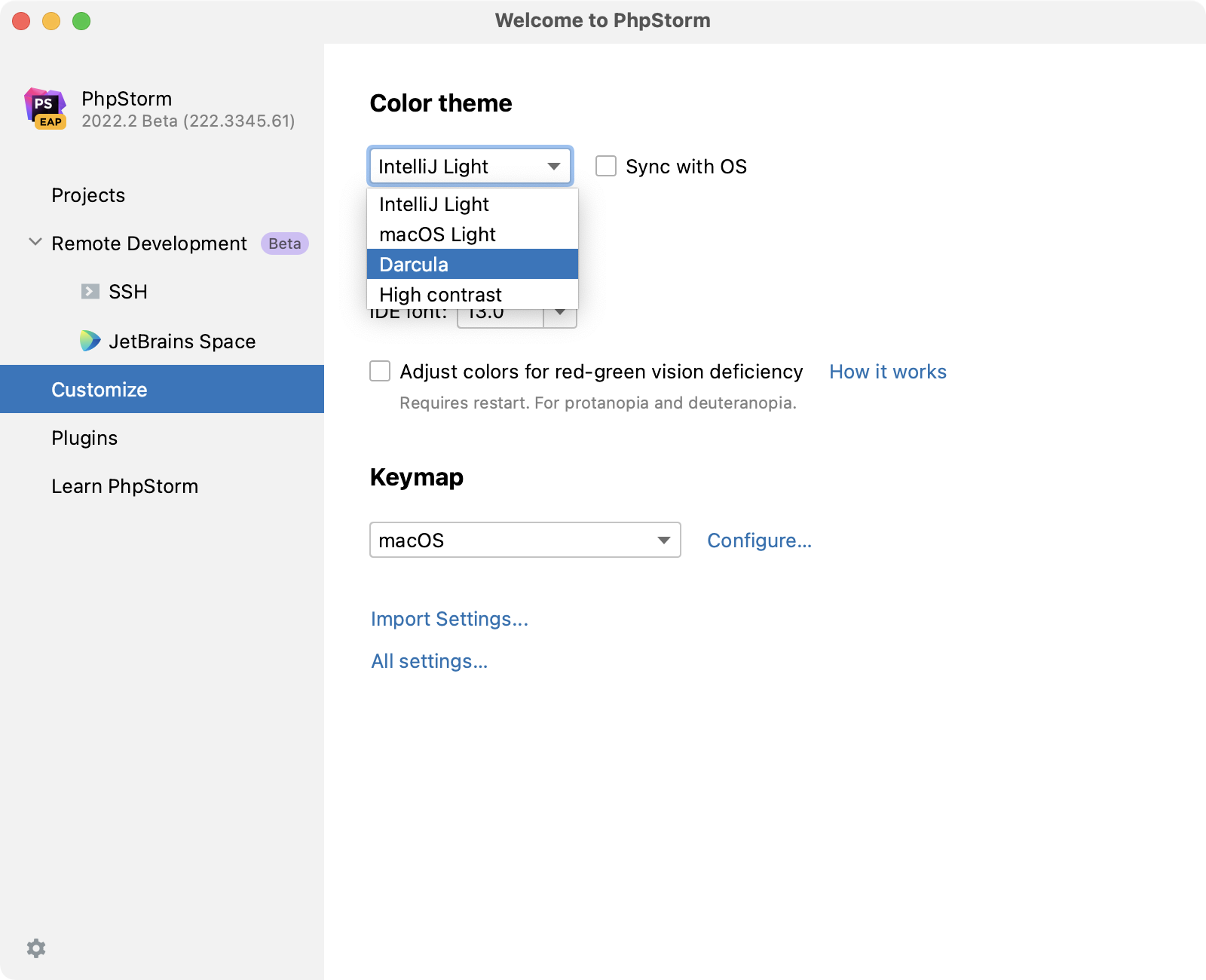Click the SSH terminal icon
The image size is (1206, 980).
(90, 292)
